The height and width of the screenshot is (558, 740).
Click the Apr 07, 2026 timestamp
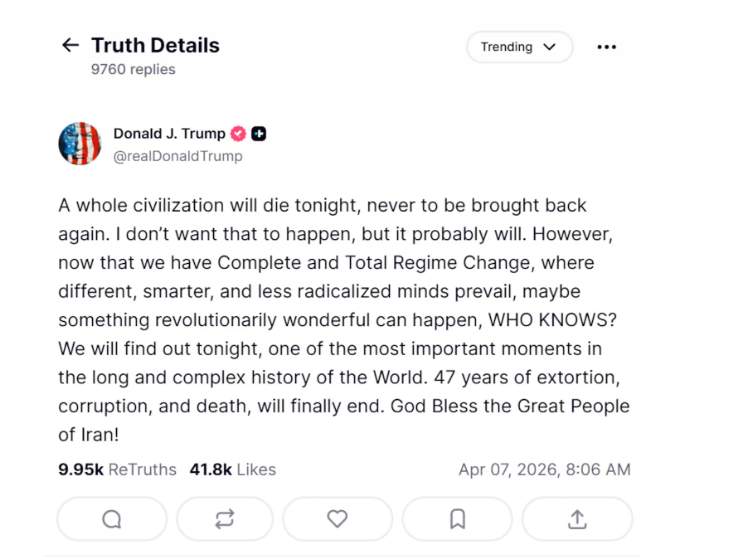pos(544,470)
